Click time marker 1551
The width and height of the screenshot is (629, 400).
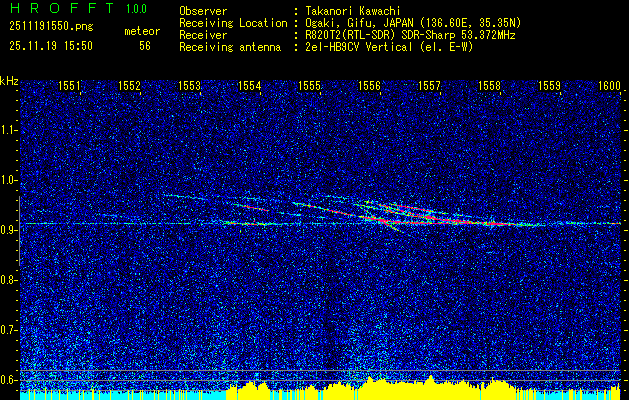coord(69,85)
